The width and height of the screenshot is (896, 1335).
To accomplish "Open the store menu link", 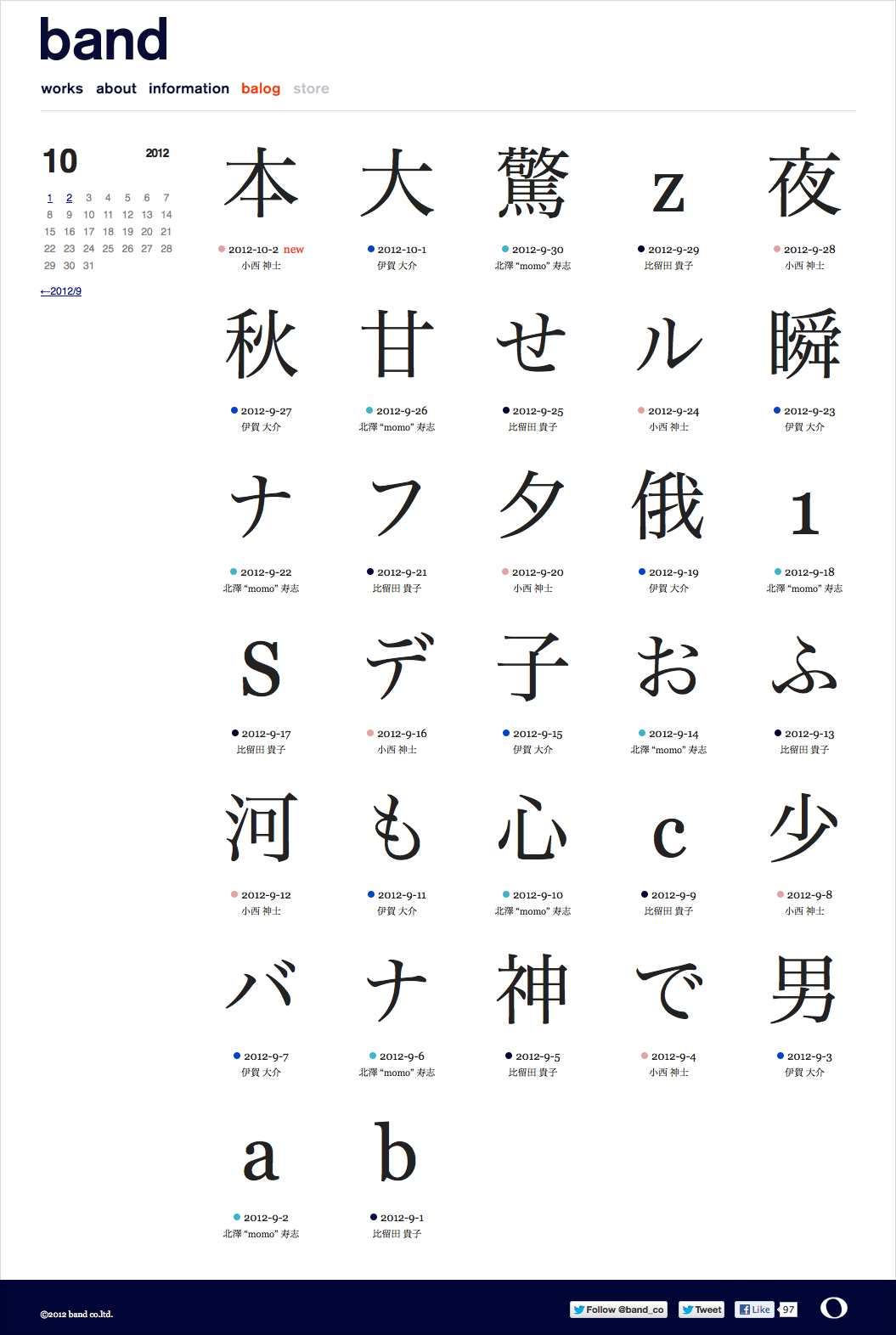I will (311, 88).
